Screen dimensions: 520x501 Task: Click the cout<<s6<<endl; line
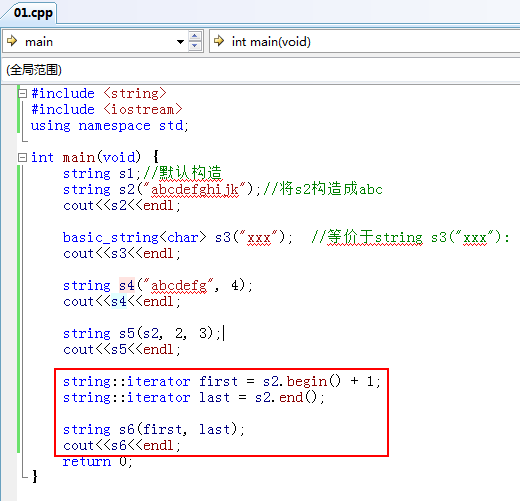coord(122,446)
